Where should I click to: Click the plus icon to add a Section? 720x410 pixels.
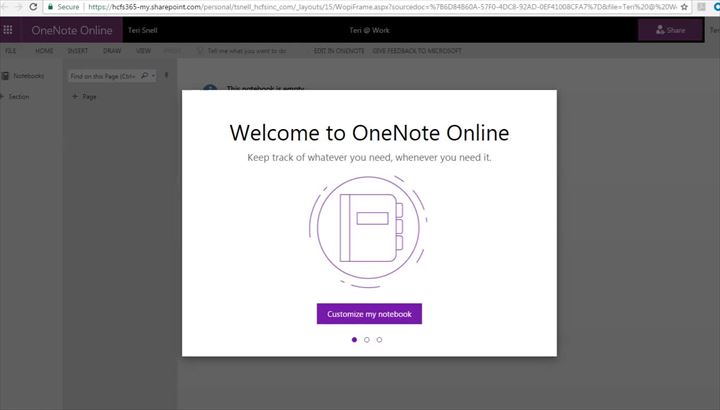(3, 97)
